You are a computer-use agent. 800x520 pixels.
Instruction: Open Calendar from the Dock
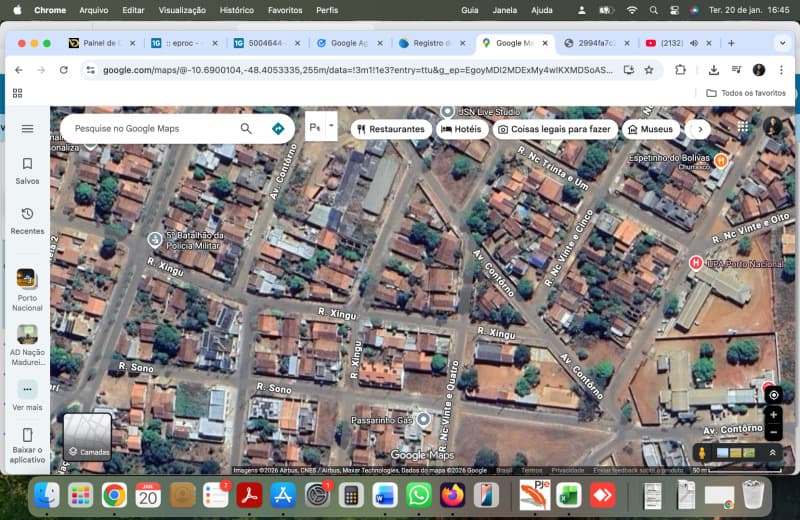point(148,495)
